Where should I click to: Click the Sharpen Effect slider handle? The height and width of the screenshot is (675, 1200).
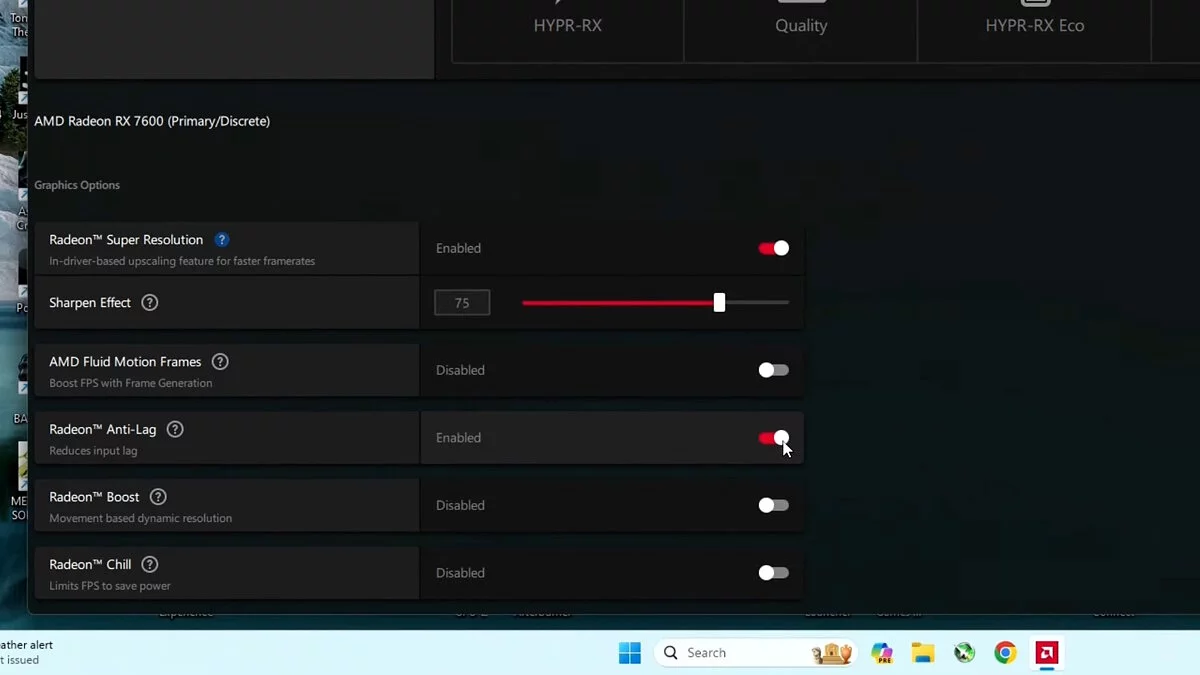point(719,302)
